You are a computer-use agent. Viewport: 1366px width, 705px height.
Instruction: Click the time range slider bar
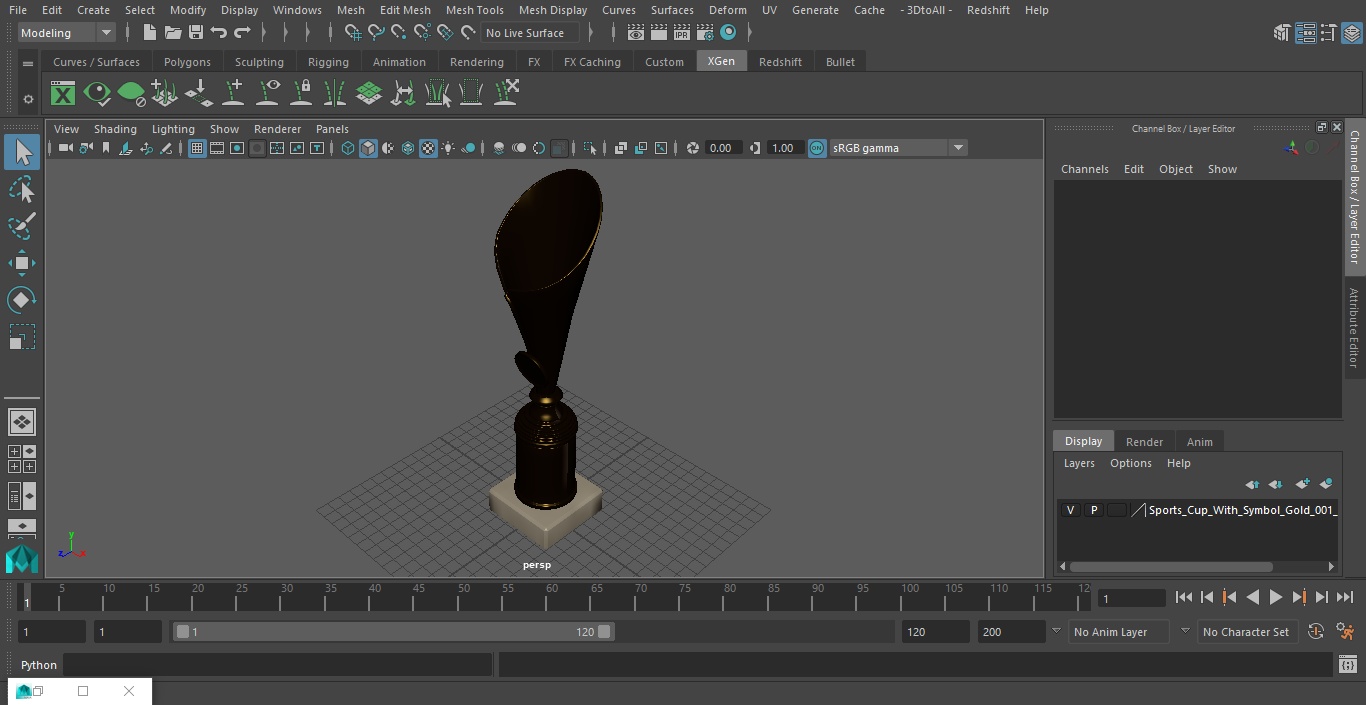point(393,632)
